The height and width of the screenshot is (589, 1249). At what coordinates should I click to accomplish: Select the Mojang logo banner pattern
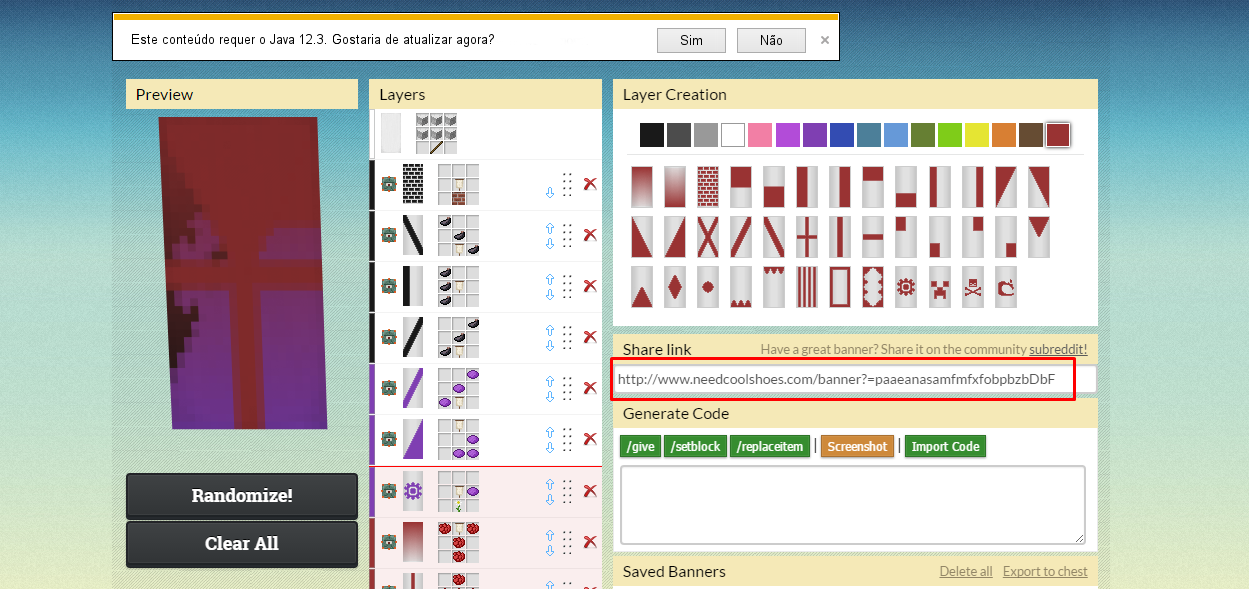1005,287
